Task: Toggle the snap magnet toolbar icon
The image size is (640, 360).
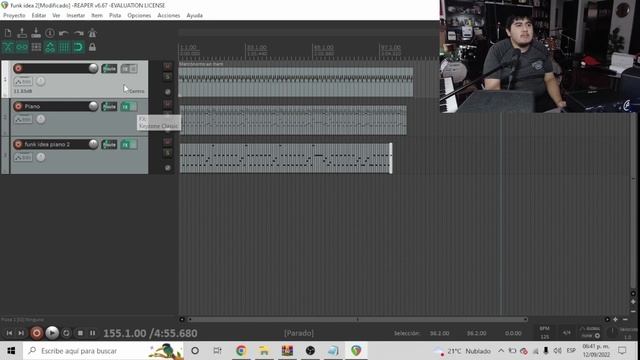Action: pyautogui.click(x=78, y=47)
